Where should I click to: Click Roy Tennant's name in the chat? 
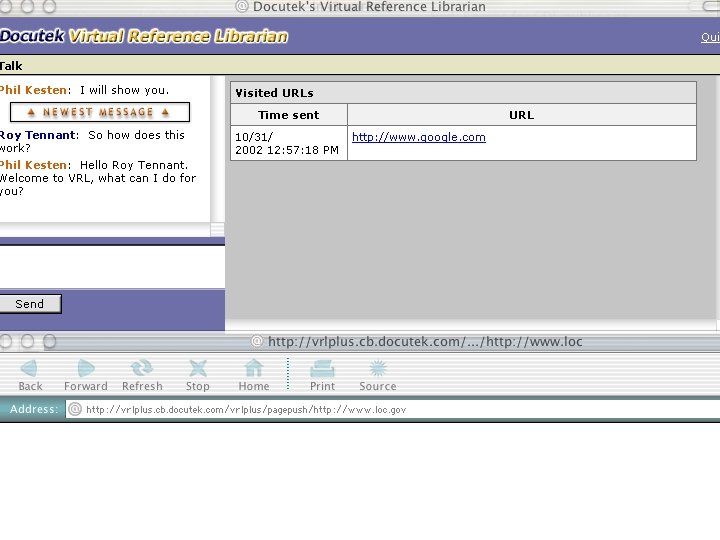click(39, 135)
